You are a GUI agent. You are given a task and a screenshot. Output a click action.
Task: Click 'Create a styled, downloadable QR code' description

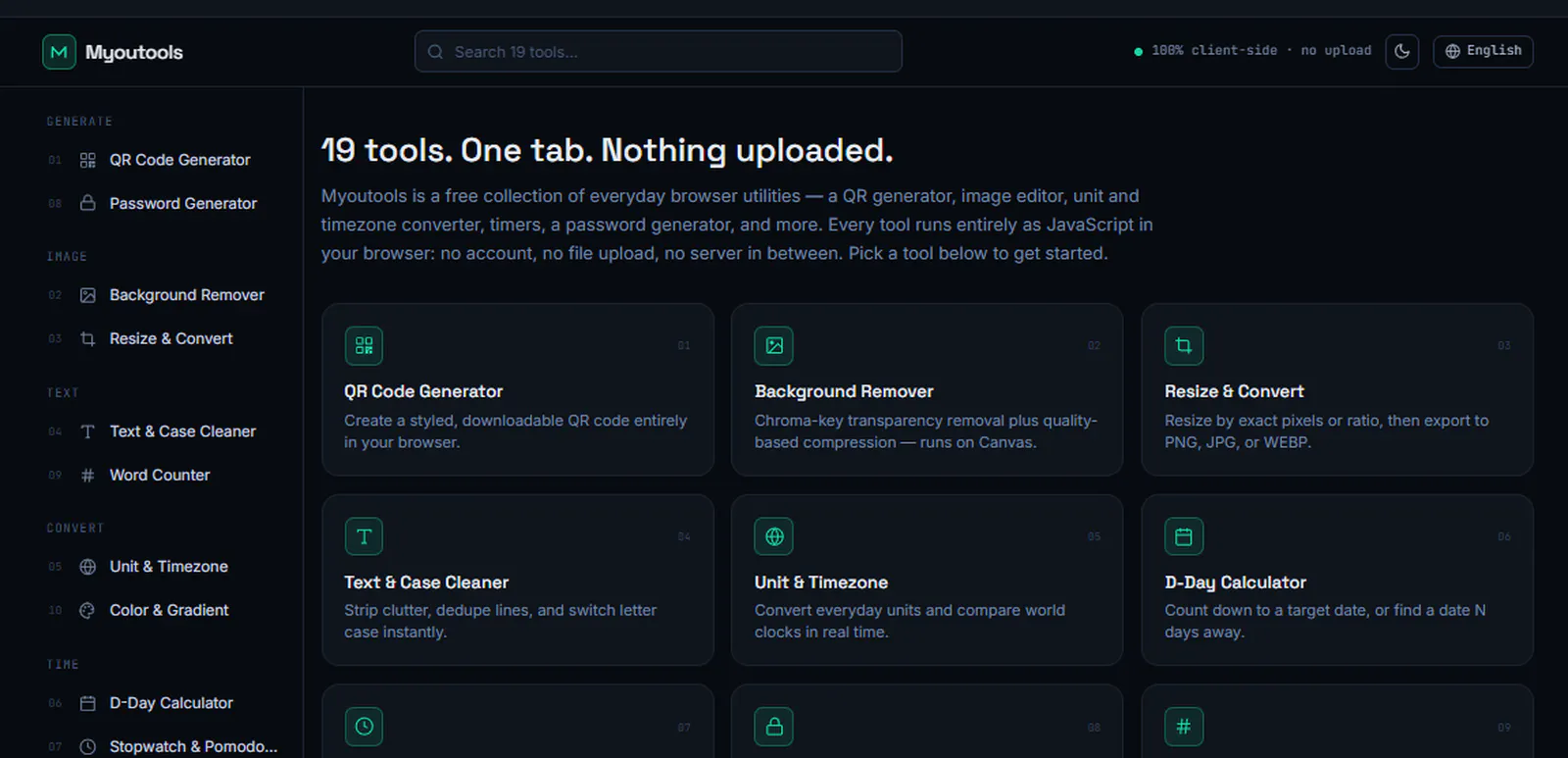[x=515, y=431]
